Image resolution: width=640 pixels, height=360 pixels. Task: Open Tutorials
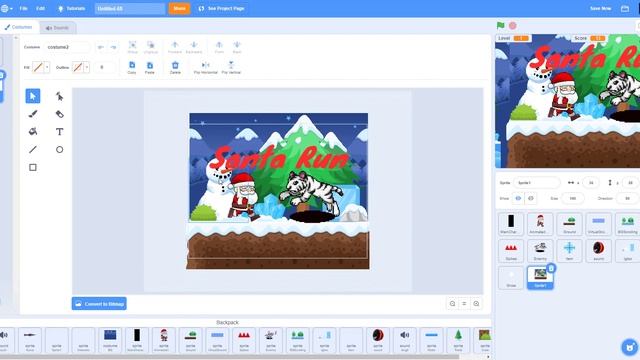pos(71,8)
